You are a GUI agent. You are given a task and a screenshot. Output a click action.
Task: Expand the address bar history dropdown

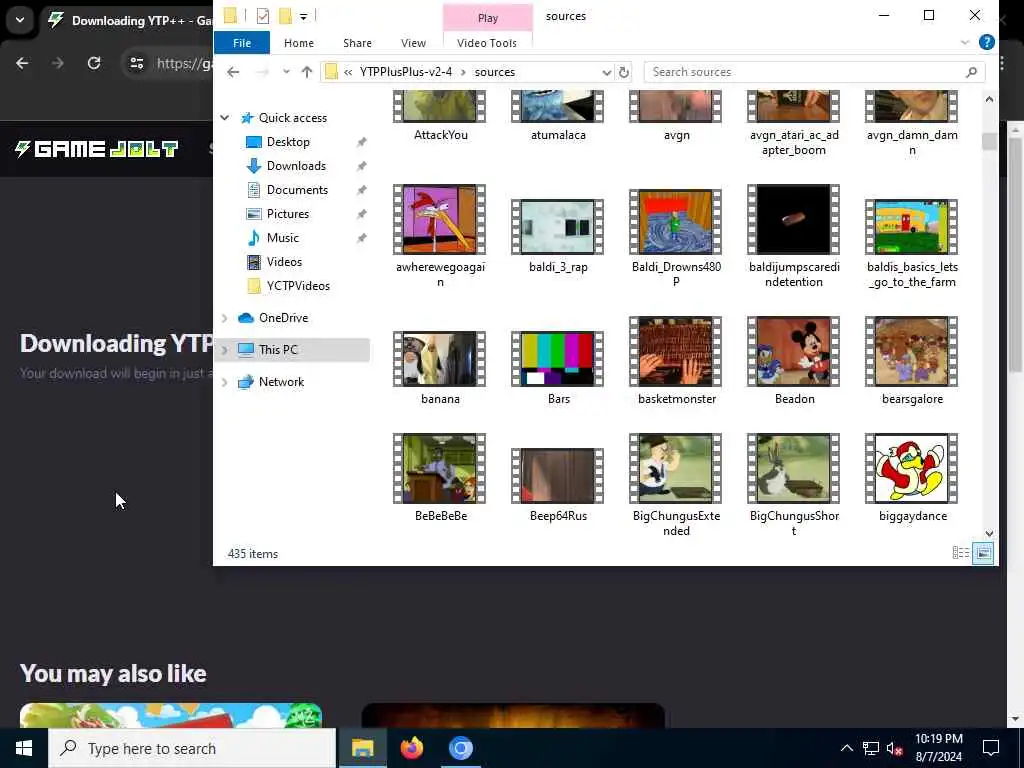point(606,72)
